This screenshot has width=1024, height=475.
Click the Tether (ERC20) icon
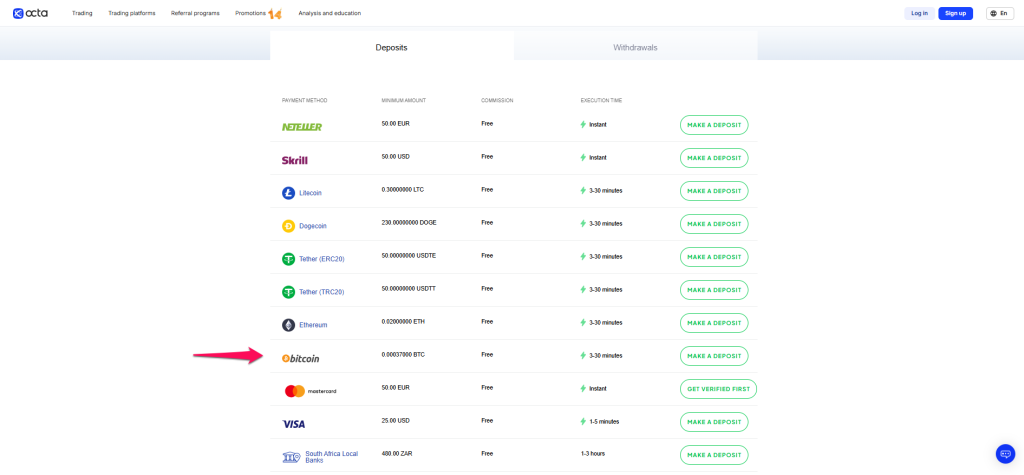(x=288, y=259)
